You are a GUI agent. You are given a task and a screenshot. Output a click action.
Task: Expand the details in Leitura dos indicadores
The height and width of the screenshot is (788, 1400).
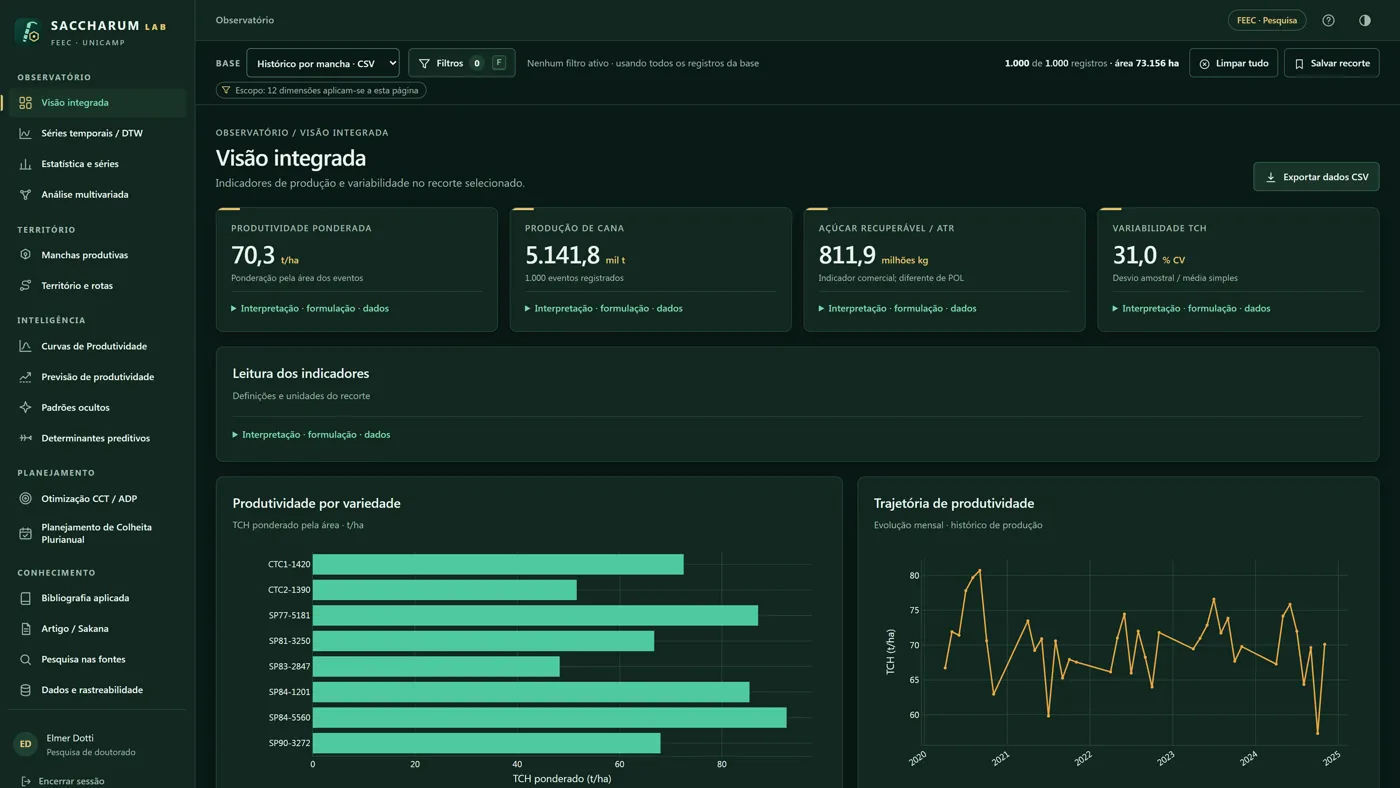tap(311, 435)
